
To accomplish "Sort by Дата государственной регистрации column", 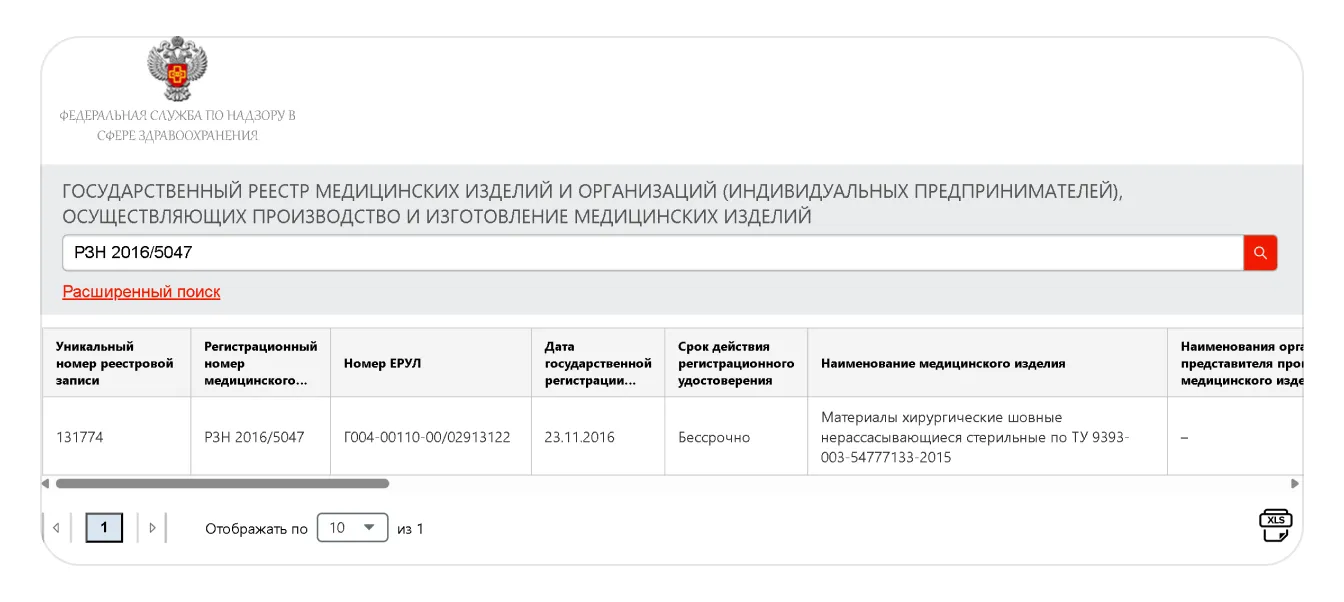I will click(x=597, y=363).
